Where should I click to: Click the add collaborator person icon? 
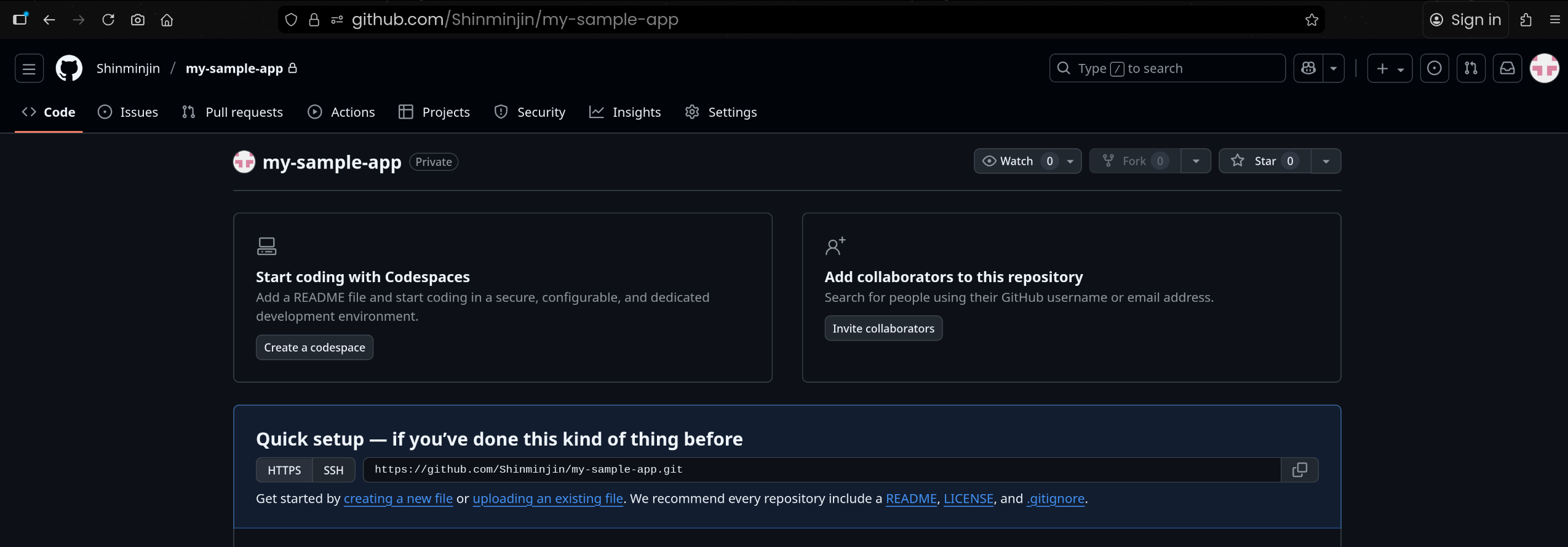point(835,246)
